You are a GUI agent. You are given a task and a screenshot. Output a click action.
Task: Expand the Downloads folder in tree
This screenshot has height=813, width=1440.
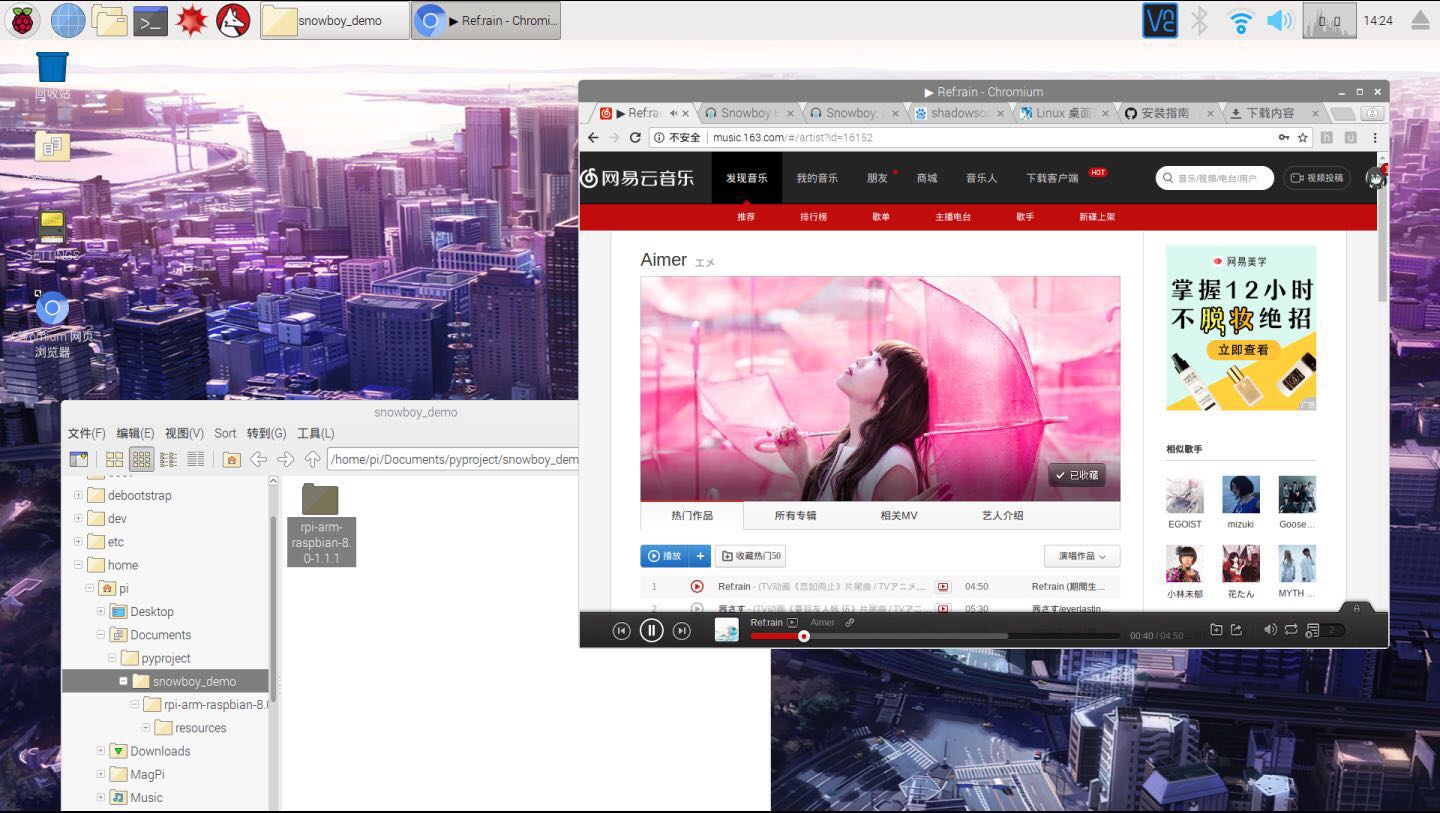pos(101,751)
